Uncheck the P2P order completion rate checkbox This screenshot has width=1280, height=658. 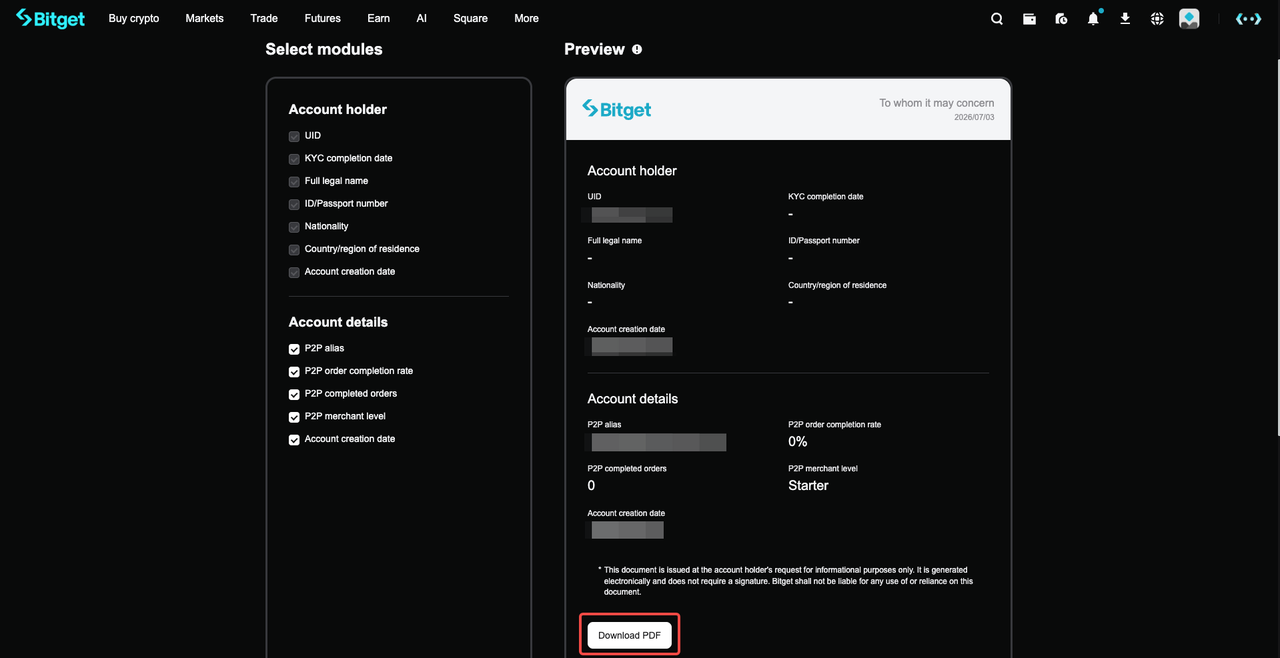294,371
